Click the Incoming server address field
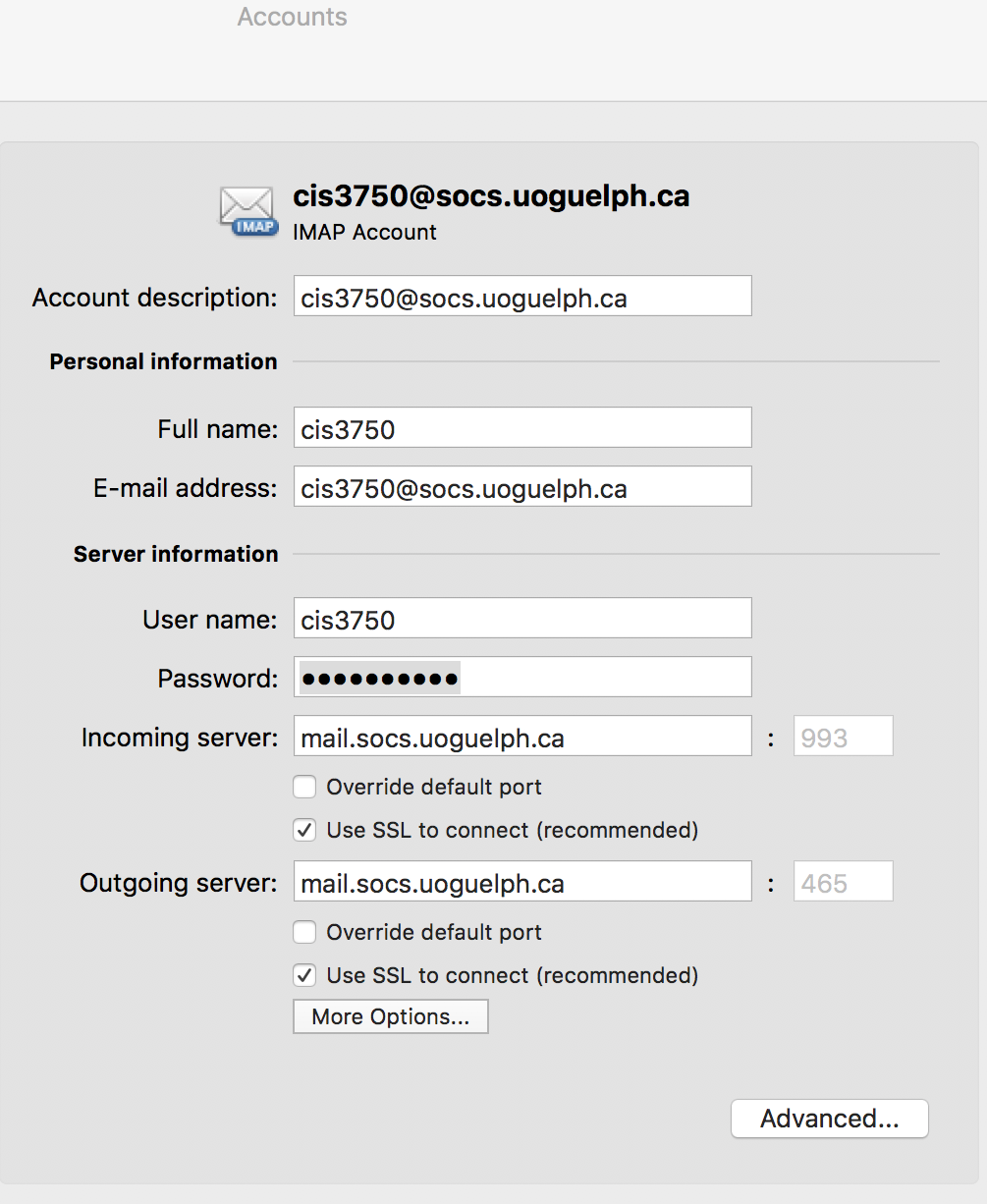 tap(521, 736)
